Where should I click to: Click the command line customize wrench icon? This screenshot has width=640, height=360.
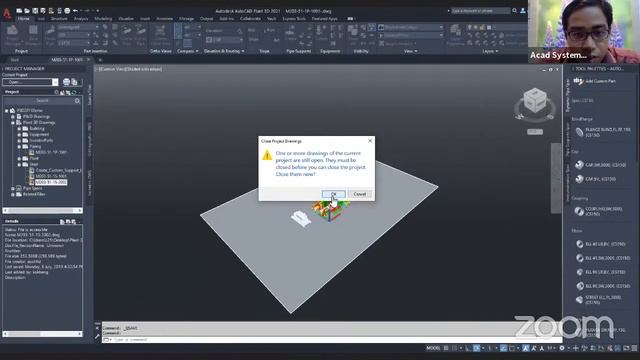(97, 336)
